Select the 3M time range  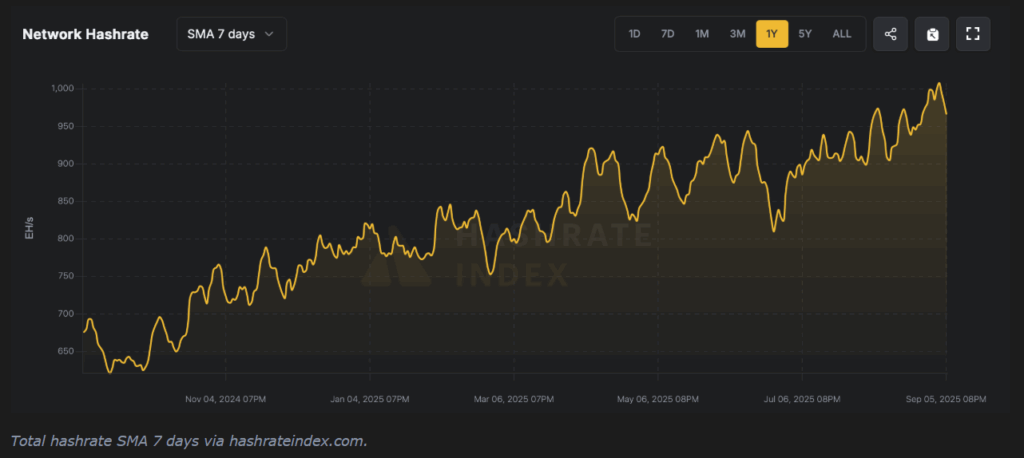click(x=737, y=34)
